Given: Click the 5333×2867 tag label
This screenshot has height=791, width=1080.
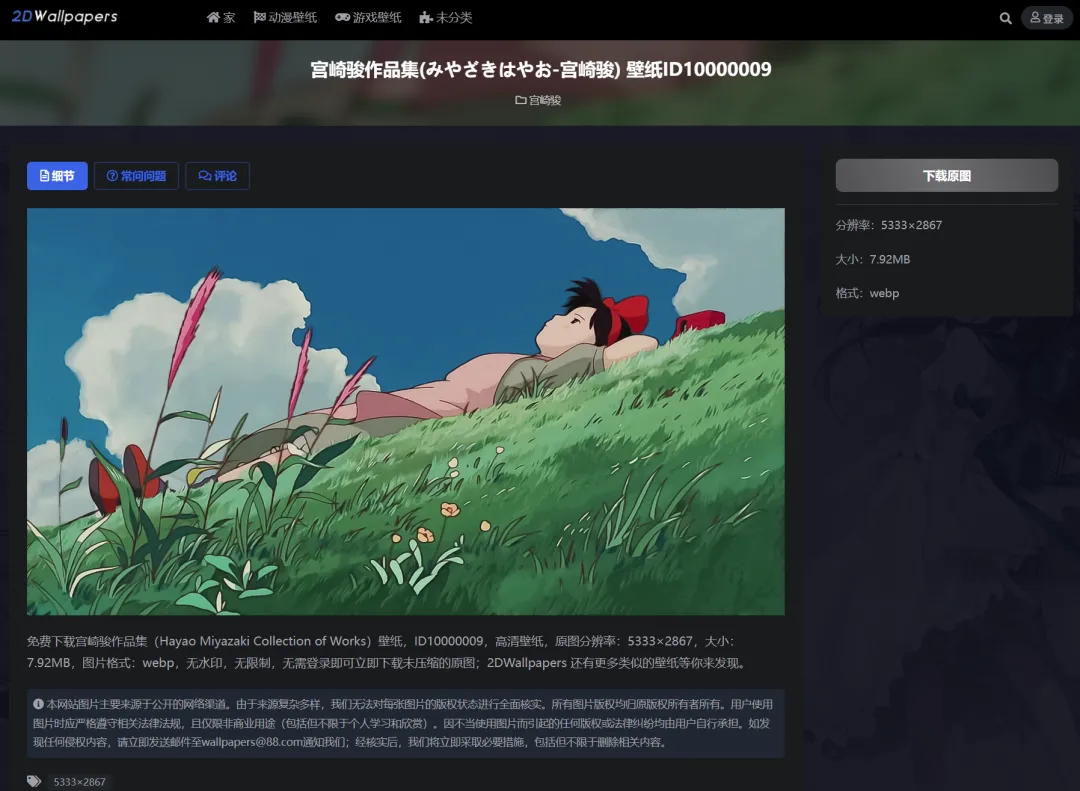Looking at the screenshot, I should [80, 782].
